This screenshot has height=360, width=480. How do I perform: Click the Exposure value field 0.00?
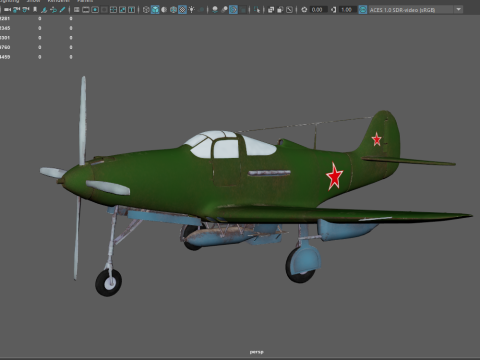point(318,10)
